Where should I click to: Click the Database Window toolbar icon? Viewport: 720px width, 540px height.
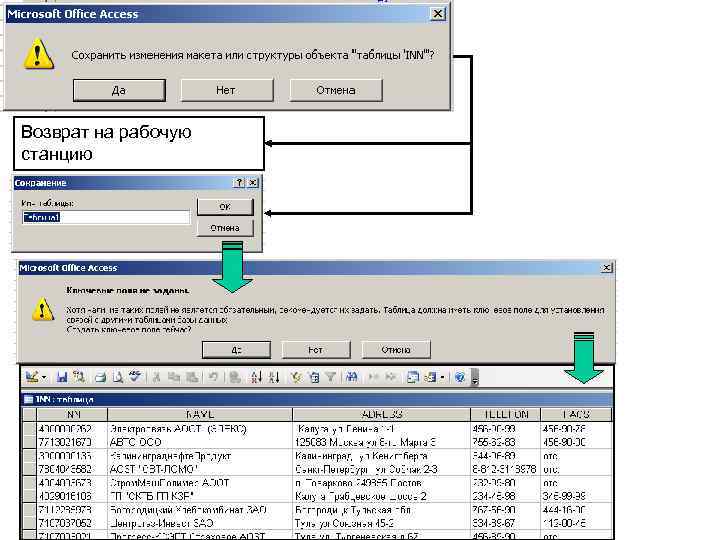click(413, 377)
